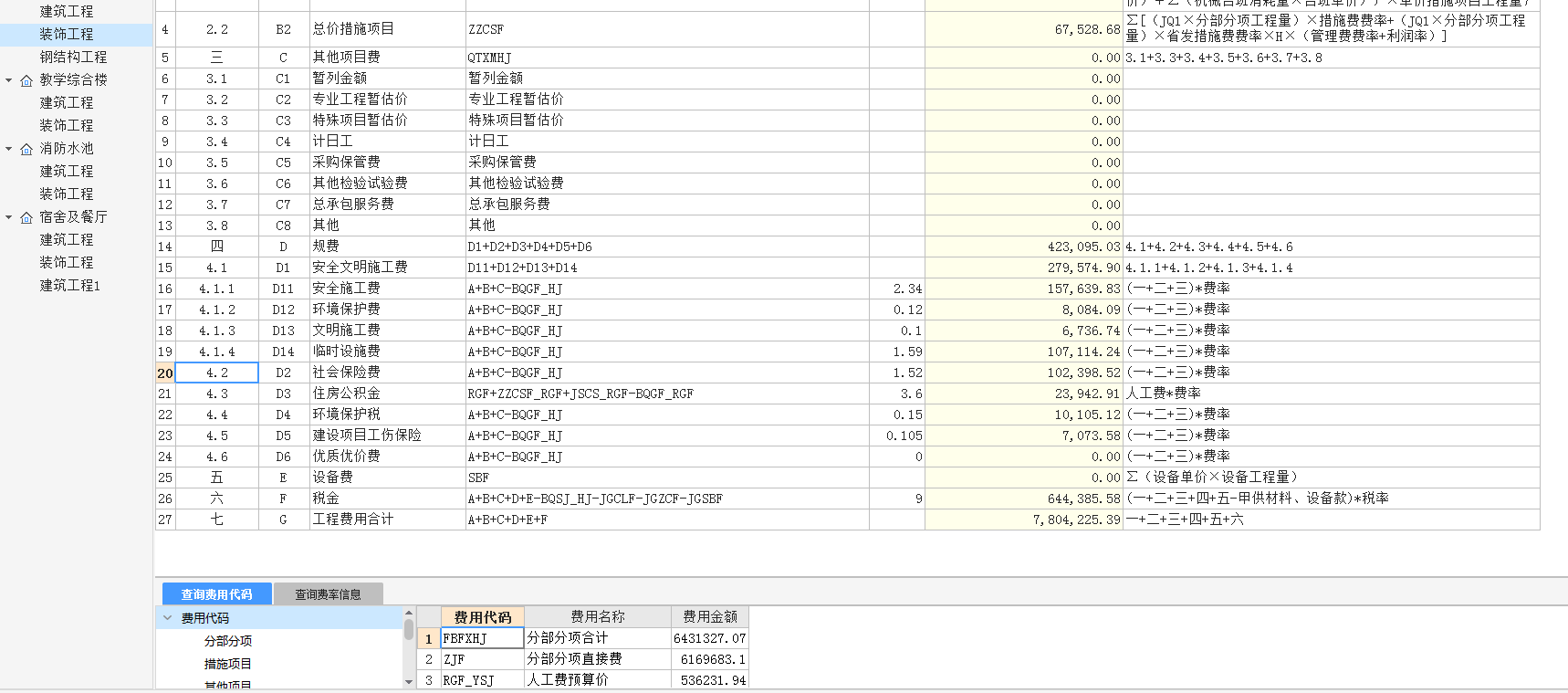This screenshot has width=1568, height=693.
Task: Click the rate value 2.34
Action: pos(897,289)
